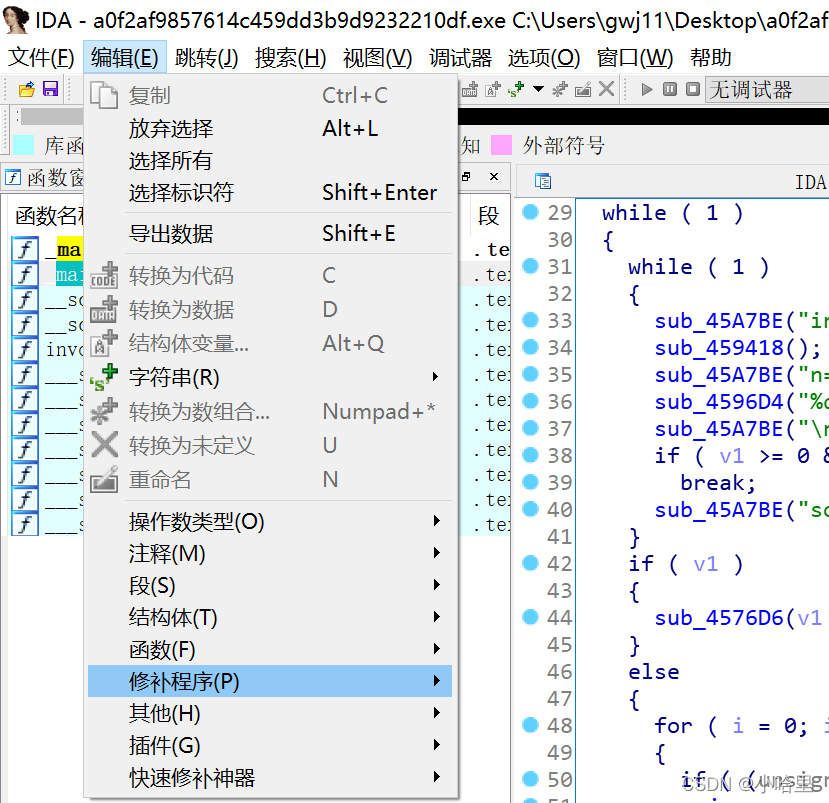Screen dimensions: 829x803
Task: Click the pause process toolbar icon
Action: coord(669,90)
